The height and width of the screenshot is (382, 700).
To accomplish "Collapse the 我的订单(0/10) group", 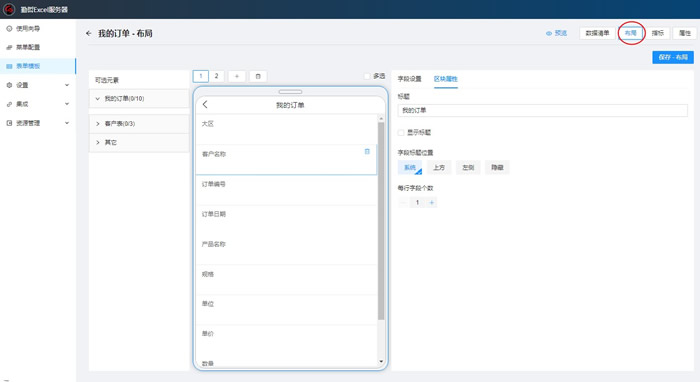I will pos(98,99).
